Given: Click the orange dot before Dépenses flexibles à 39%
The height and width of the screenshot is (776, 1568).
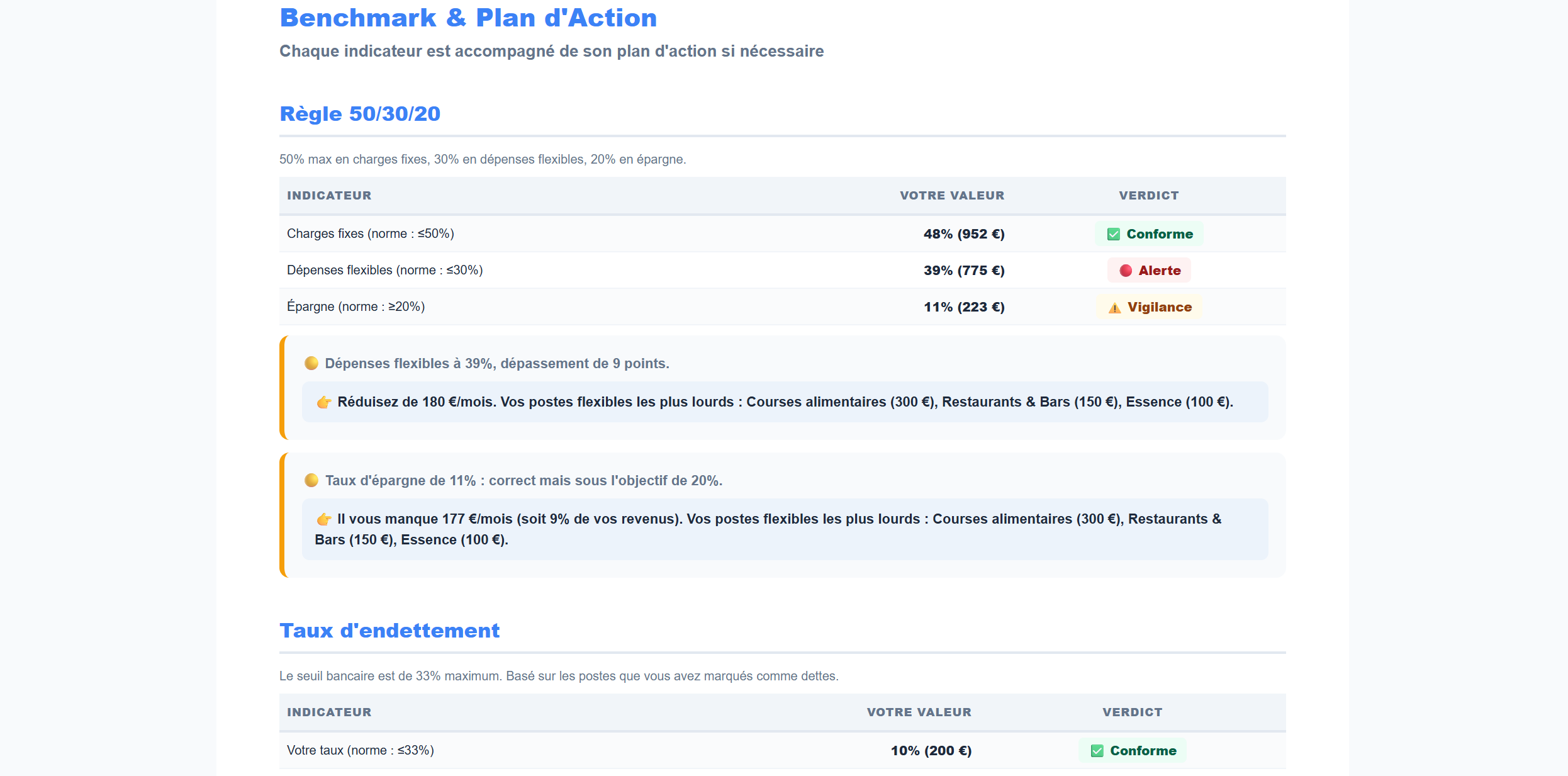Looking at the screenshot, I should pyautogui.click(x=311, y=363).
